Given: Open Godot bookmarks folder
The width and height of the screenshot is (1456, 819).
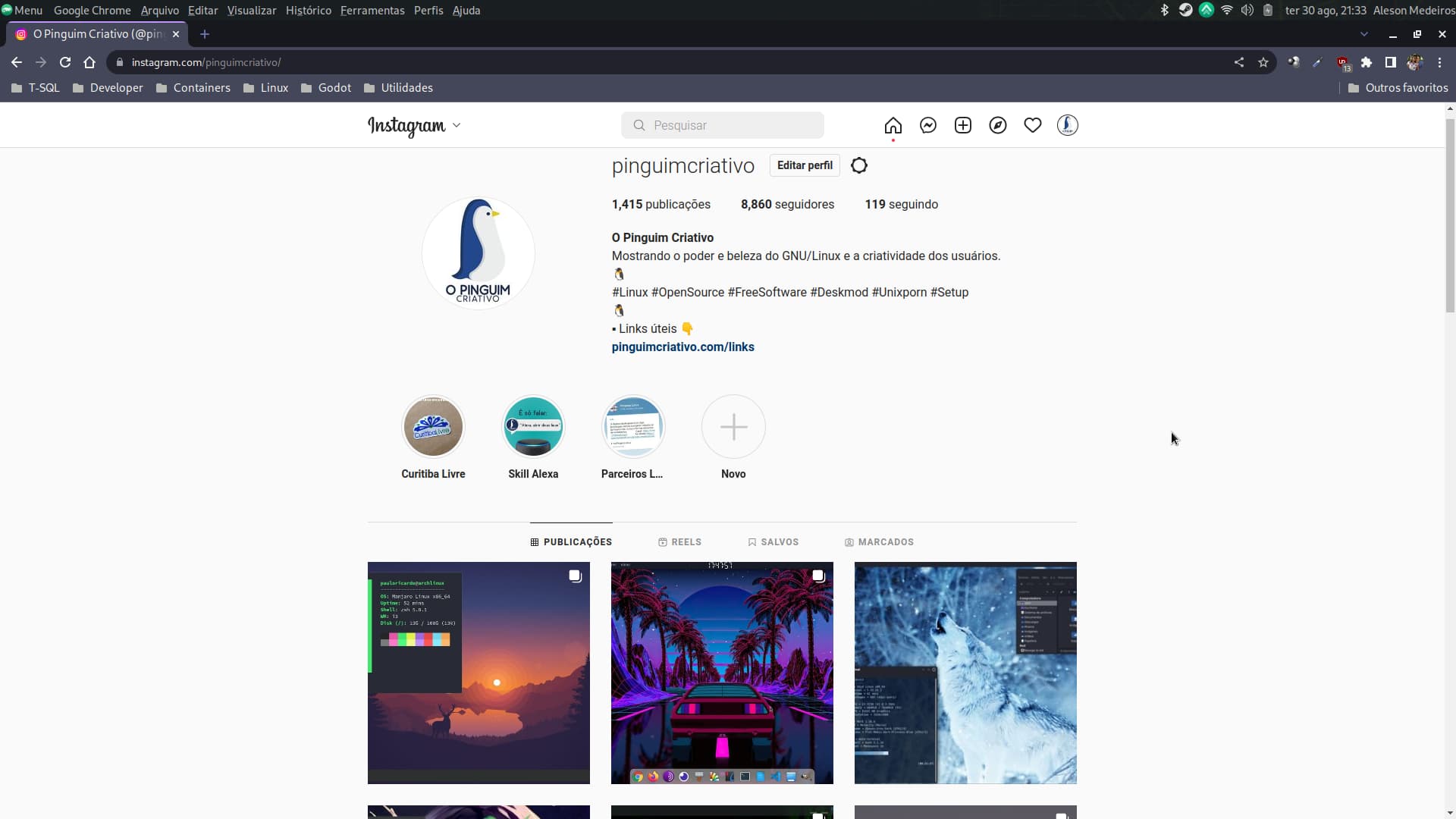Looking at the screenshot, I should pos(326,88).
